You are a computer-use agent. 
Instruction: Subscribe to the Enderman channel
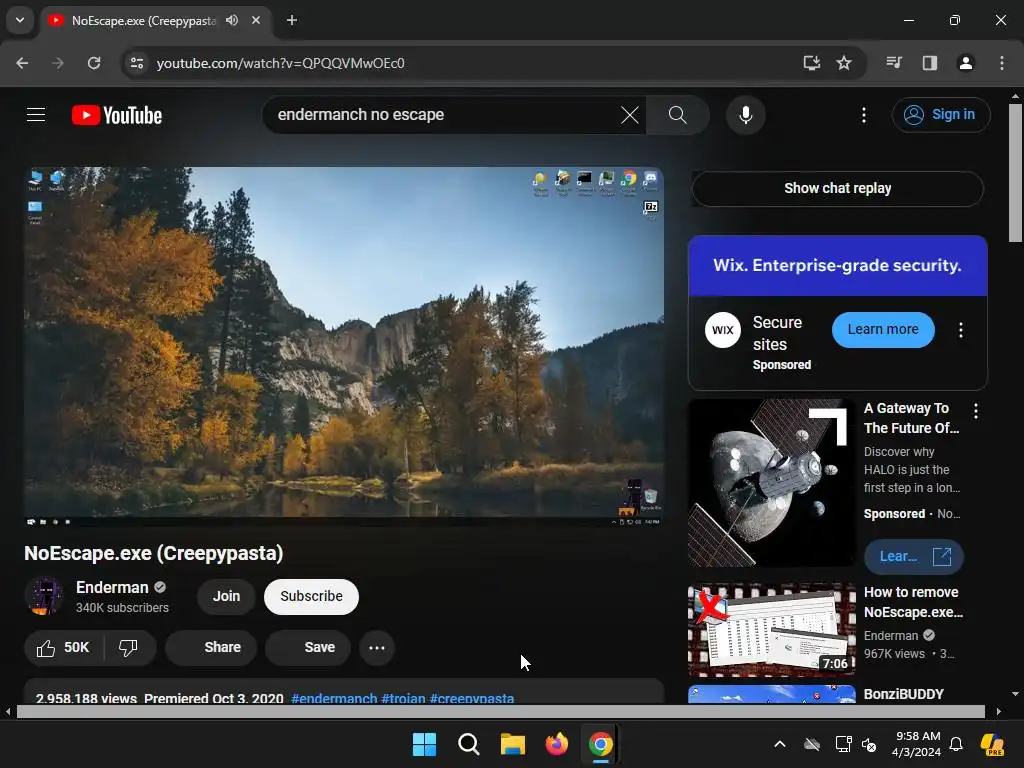(311, 596)
